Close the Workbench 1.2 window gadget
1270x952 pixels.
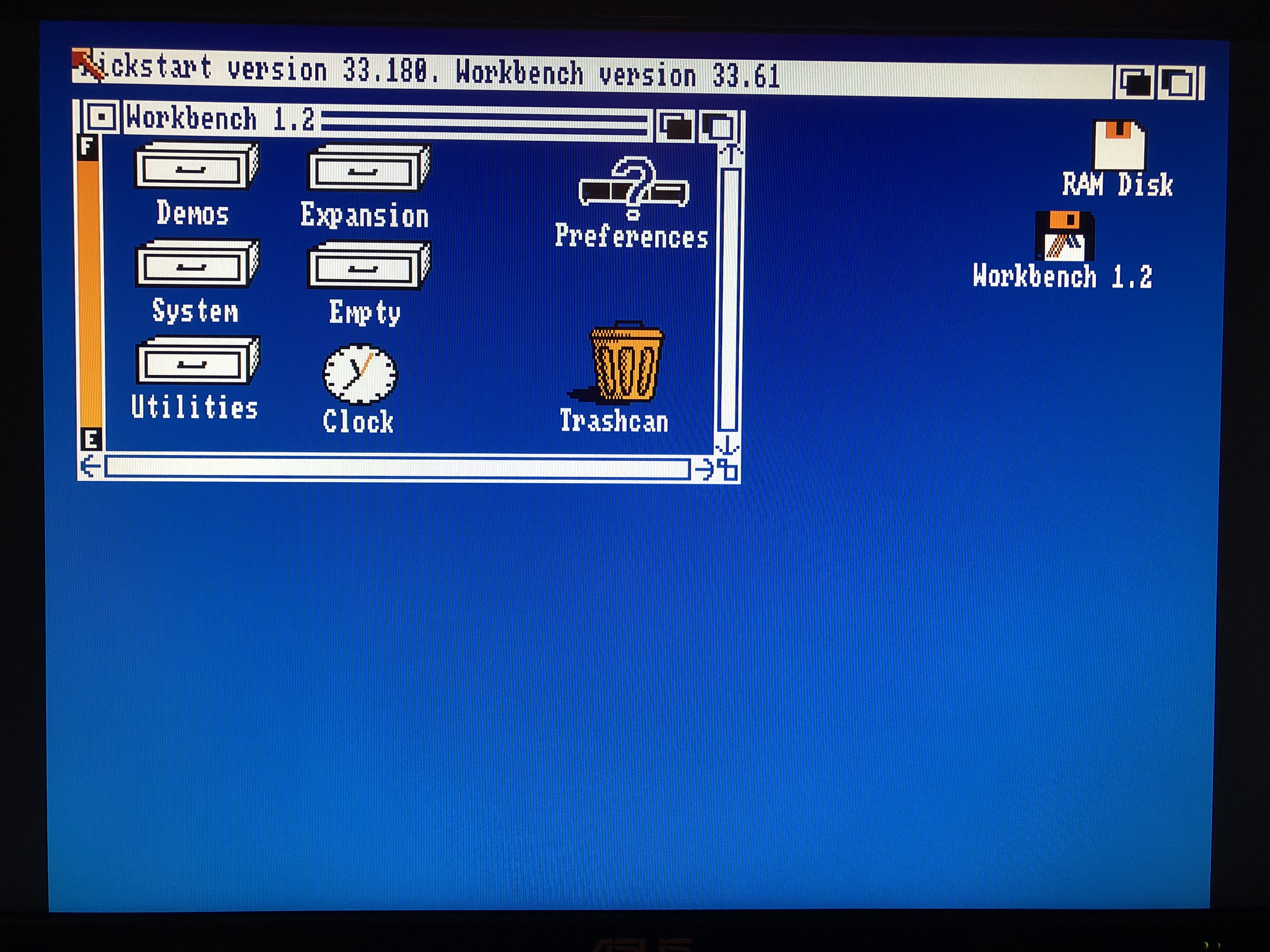pos(102,118)
